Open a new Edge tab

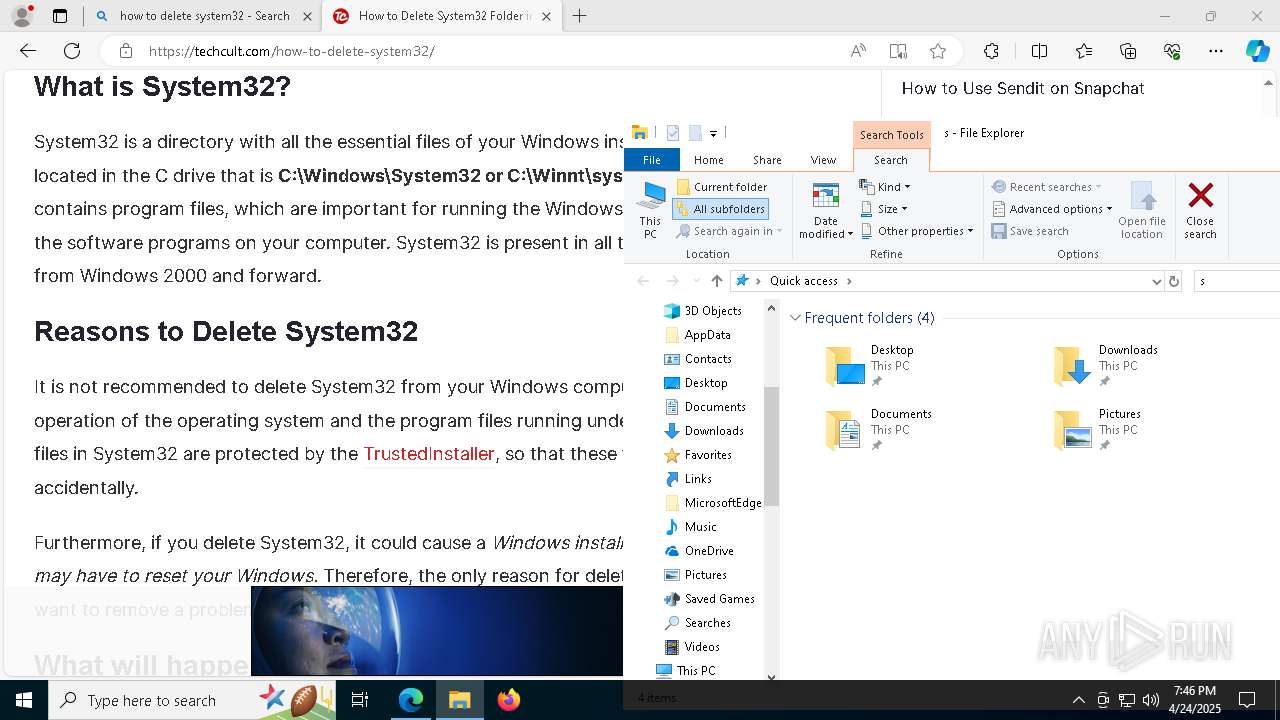(580, 16)
